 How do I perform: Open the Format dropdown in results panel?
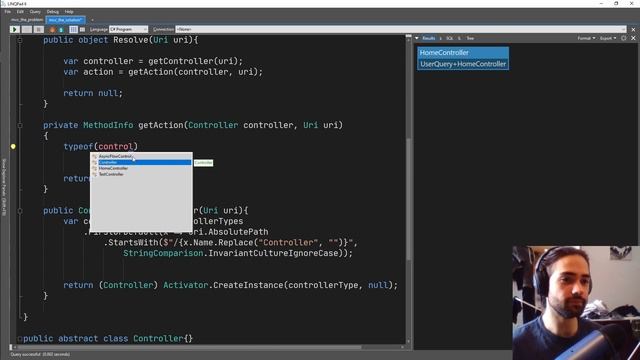[x=586, y=38]
